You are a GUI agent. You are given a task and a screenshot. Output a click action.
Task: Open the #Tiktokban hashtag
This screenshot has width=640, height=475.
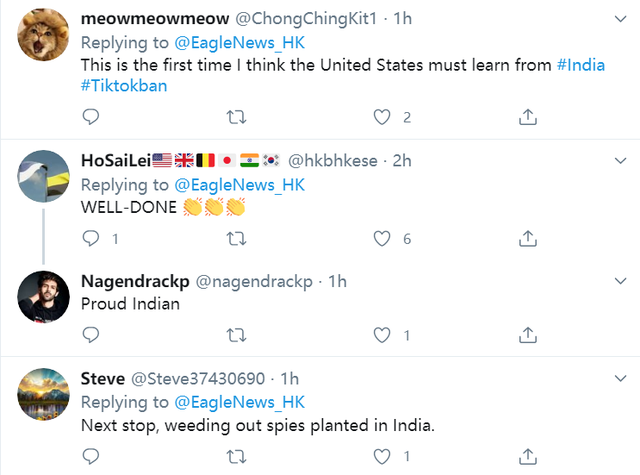tap(124, 86)
